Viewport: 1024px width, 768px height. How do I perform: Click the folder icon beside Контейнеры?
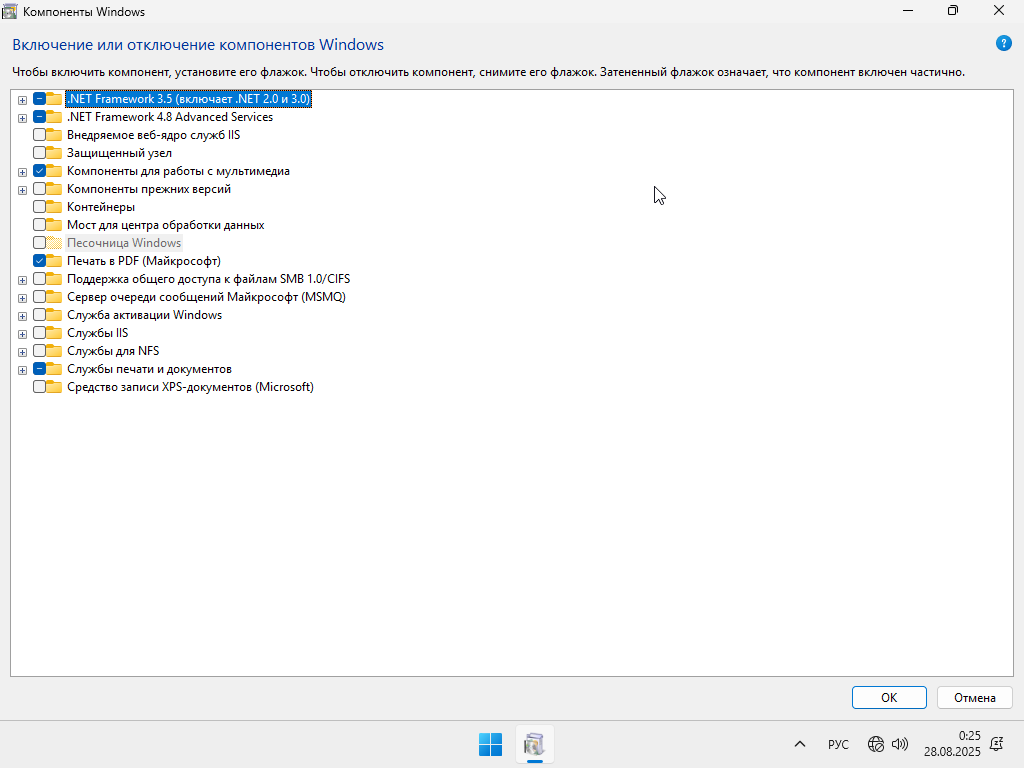(54, 207)
